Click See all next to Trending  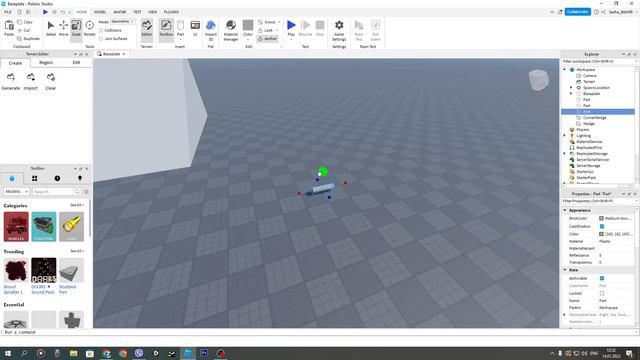(x=77, y=251)
